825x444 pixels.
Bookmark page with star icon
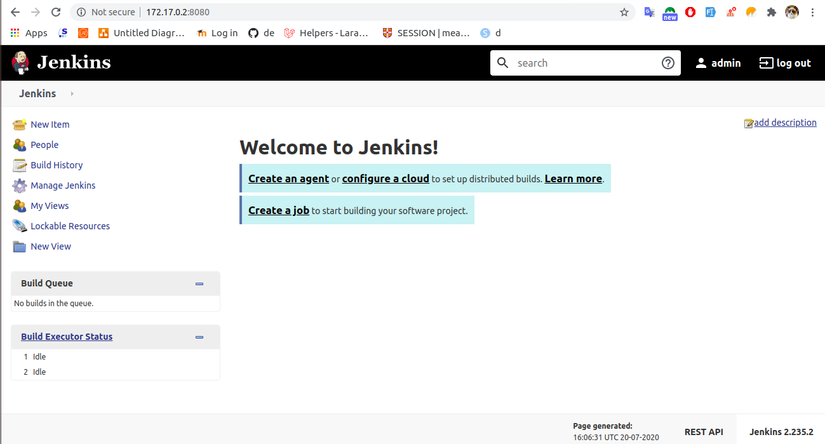click(x=624, y=12)
